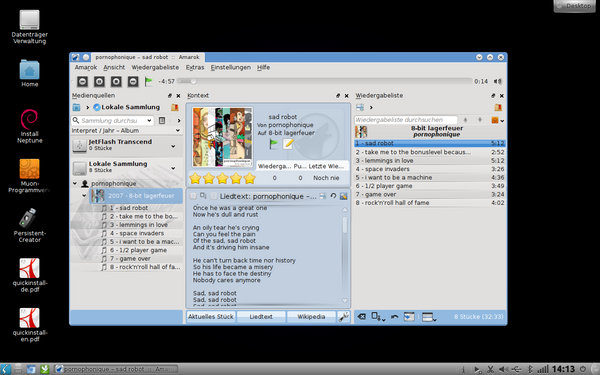The width and height of the screenshot is (600, 375).
Task: Click the stop button in toolbar
Action: point(116,81)
